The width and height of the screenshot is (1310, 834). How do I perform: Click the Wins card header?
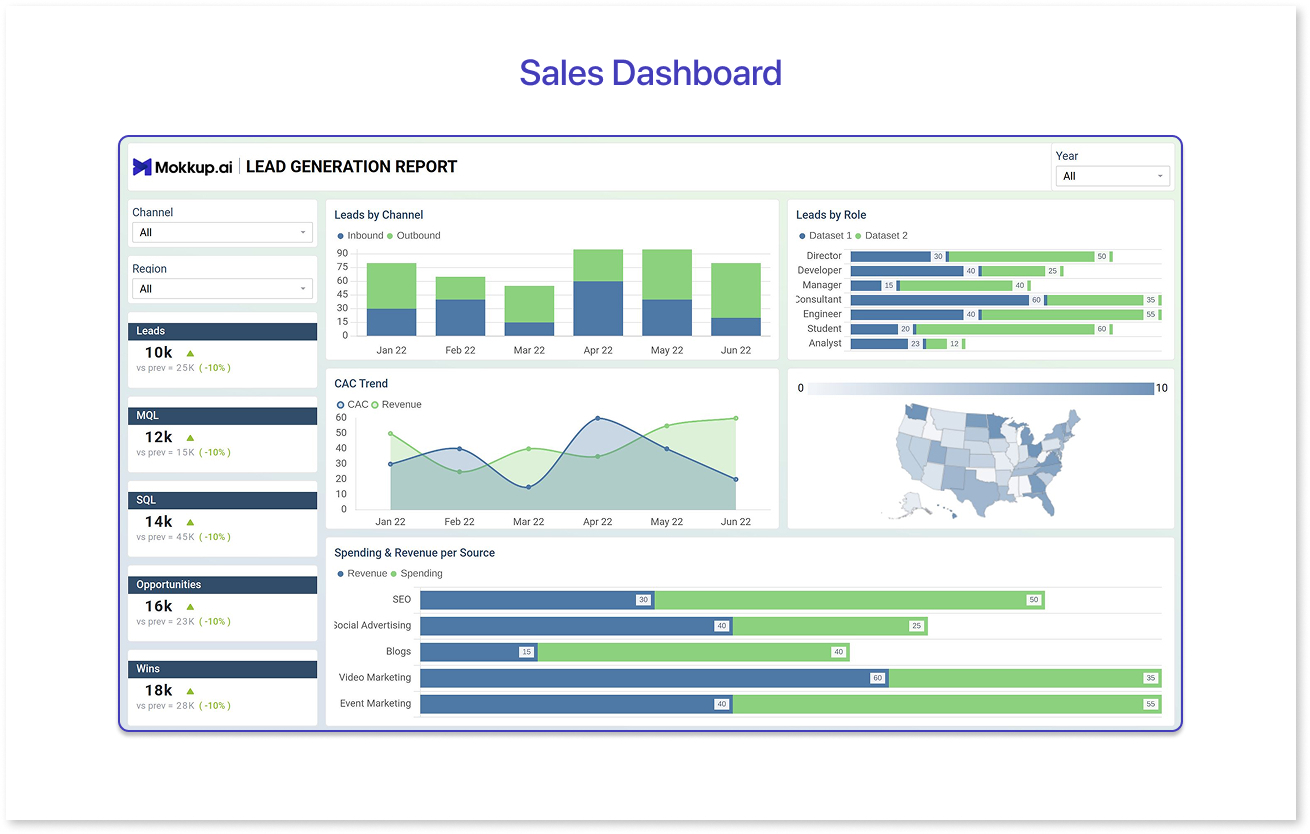tap(222, 669)
